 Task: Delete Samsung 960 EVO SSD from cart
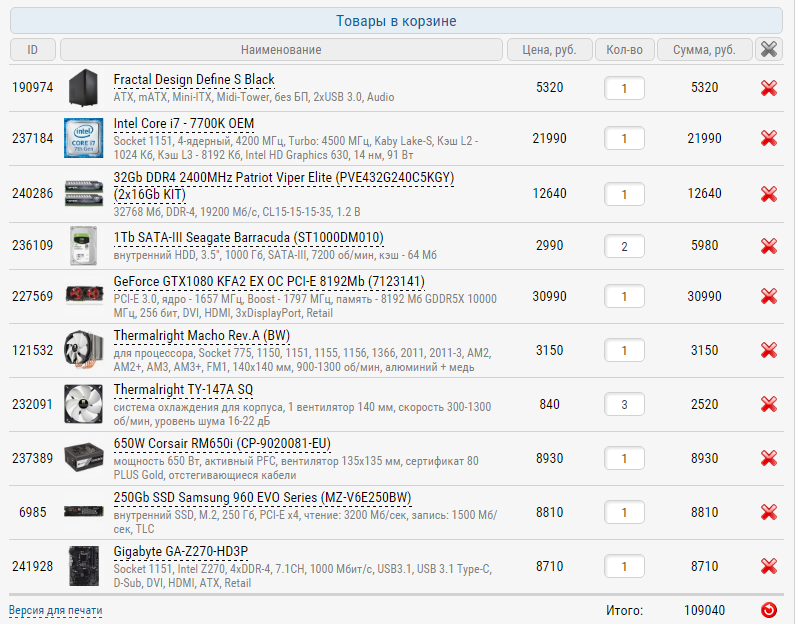pos(769,512)
